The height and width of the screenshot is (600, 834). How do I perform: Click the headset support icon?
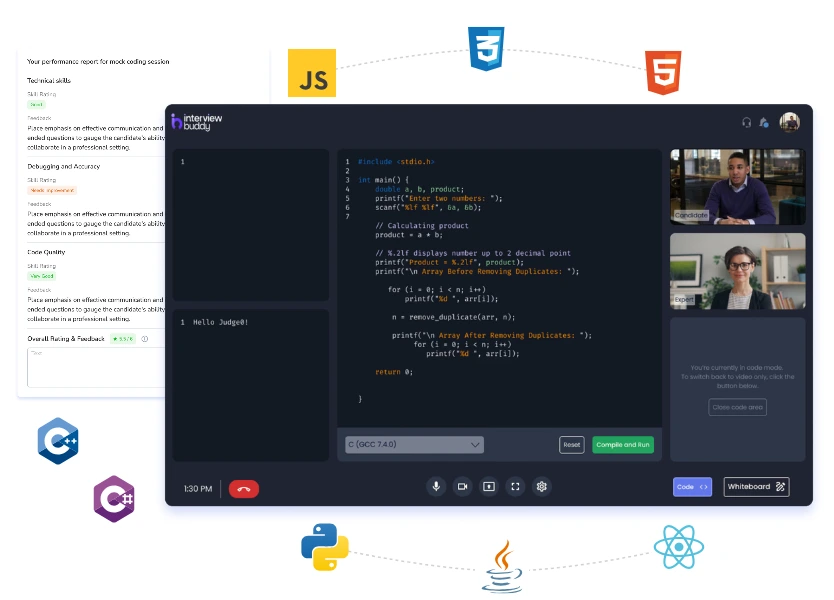point(746,122)
